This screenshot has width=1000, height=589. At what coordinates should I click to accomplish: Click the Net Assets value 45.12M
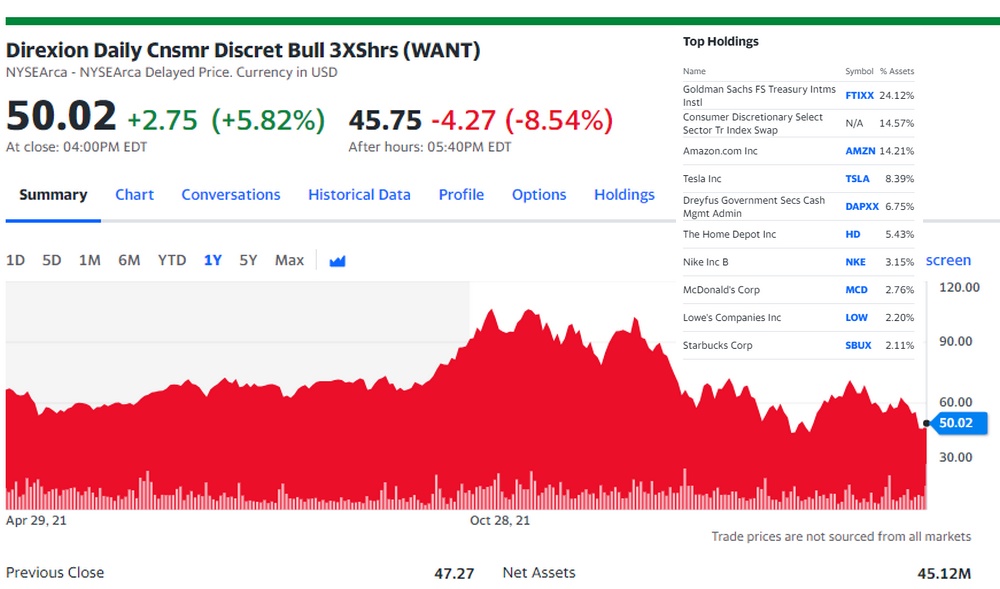944,574
